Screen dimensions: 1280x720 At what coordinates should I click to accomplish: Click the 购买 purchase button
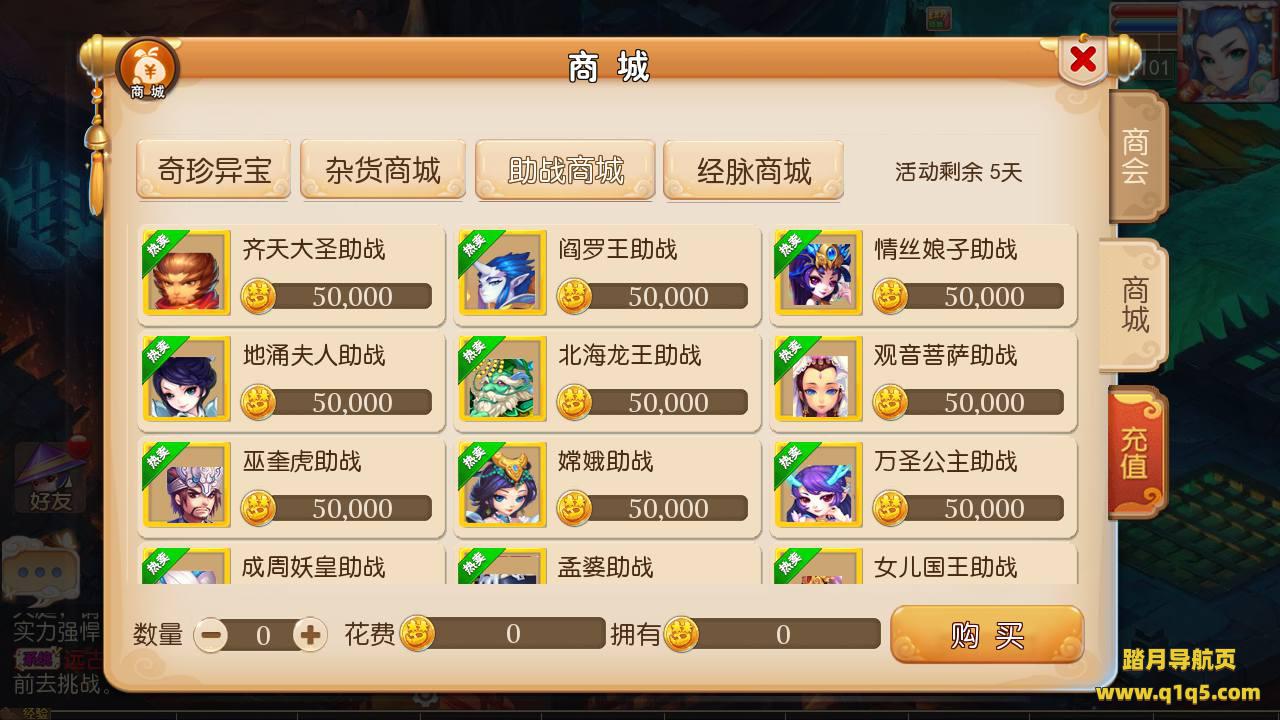[x=987, y=634]
